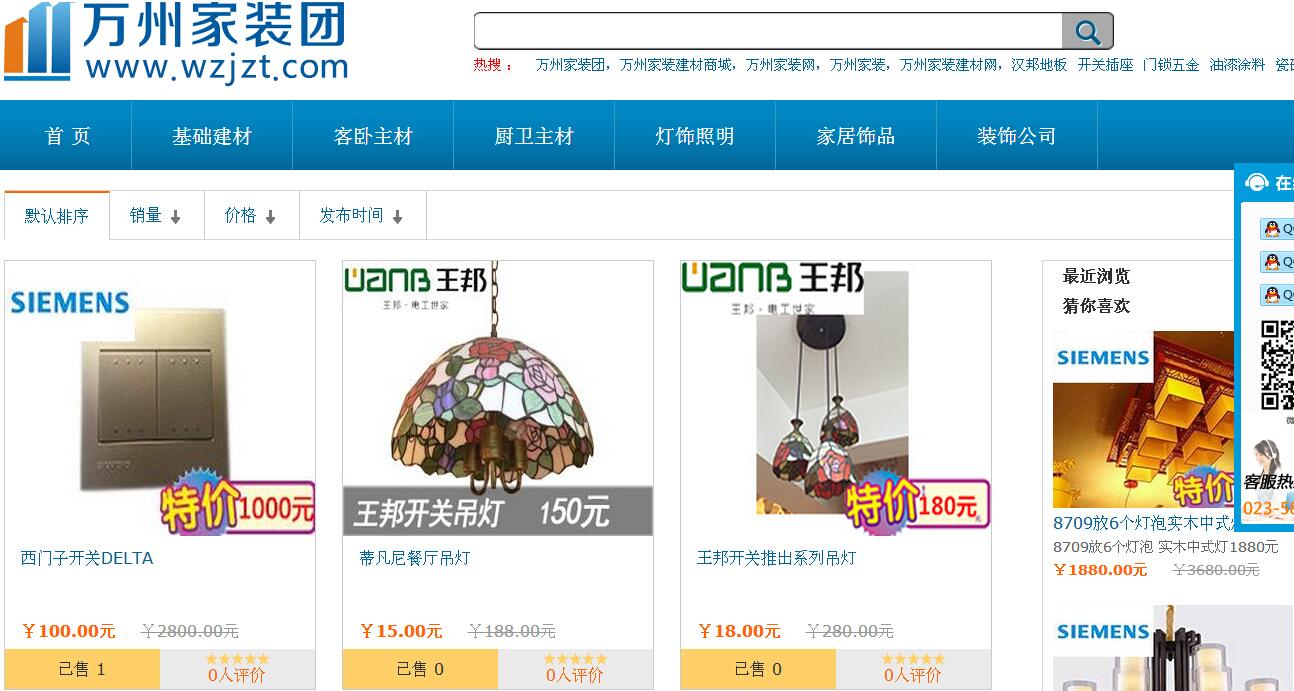Click hot search link 汉邦地板
Image resolution: width=1294 pixels, height=691 pixels.
[1039, 65]
